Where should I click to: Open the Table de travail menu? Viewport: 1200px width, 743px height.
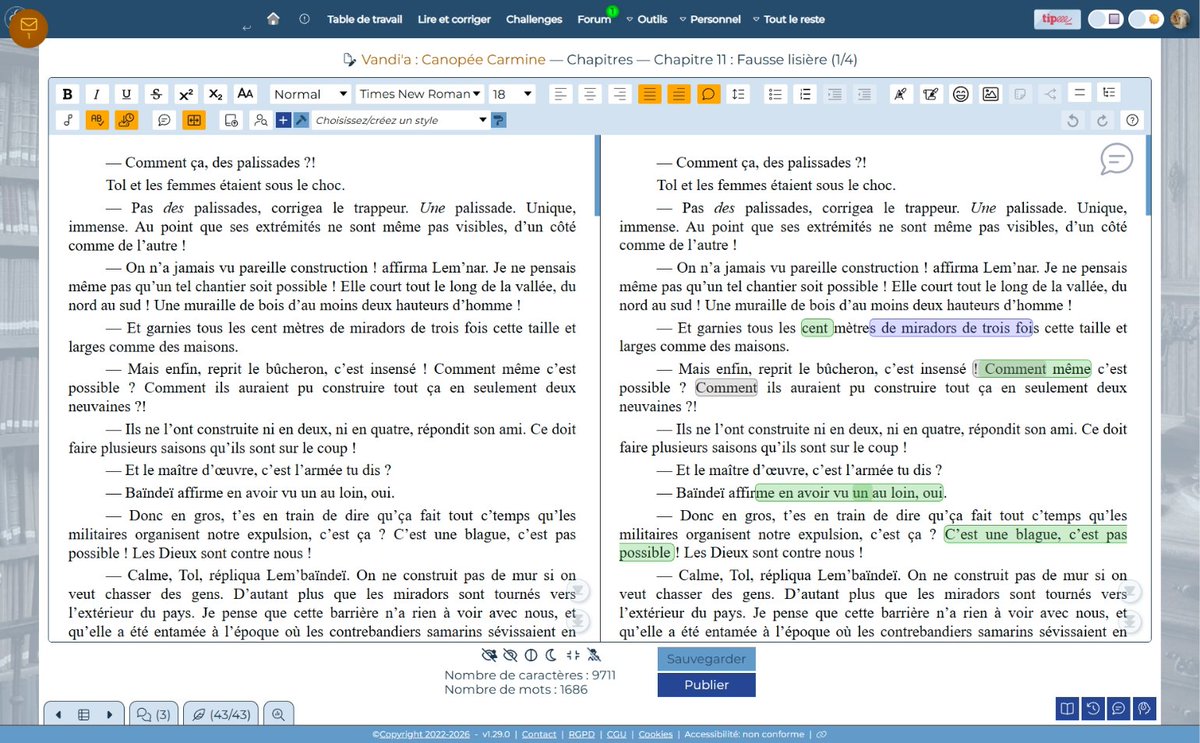[x=365, y=19]
